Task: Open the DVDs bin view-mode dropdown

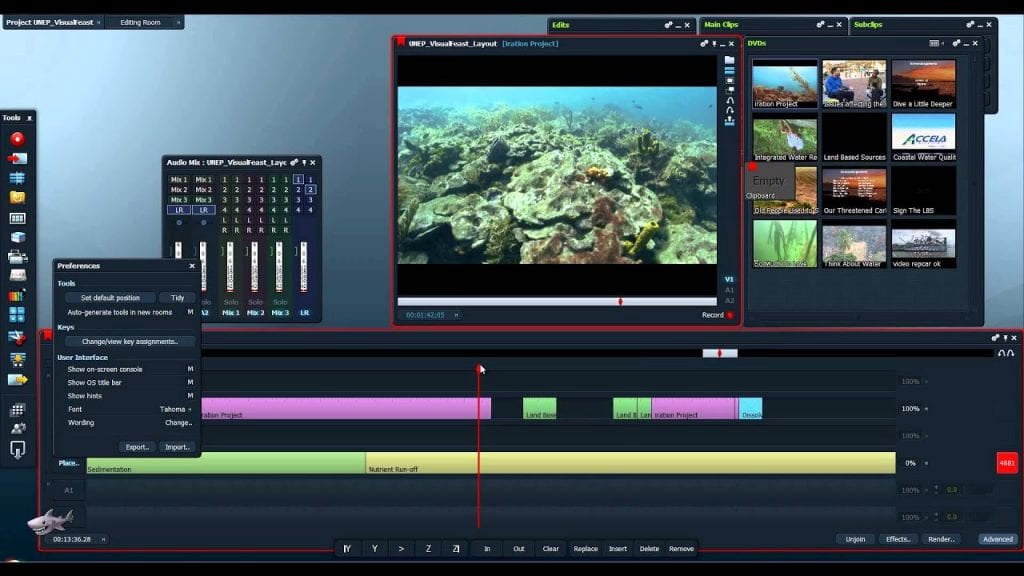Action: pos(935,43)
